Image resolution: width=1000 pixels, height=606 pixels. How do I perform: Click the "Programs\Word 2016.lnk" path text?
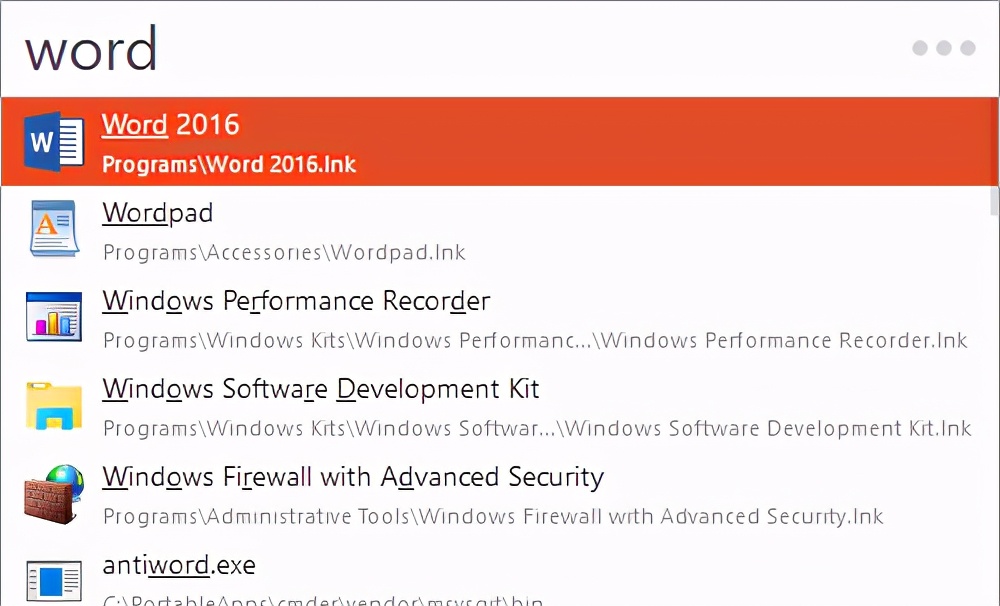click(229, 164)
